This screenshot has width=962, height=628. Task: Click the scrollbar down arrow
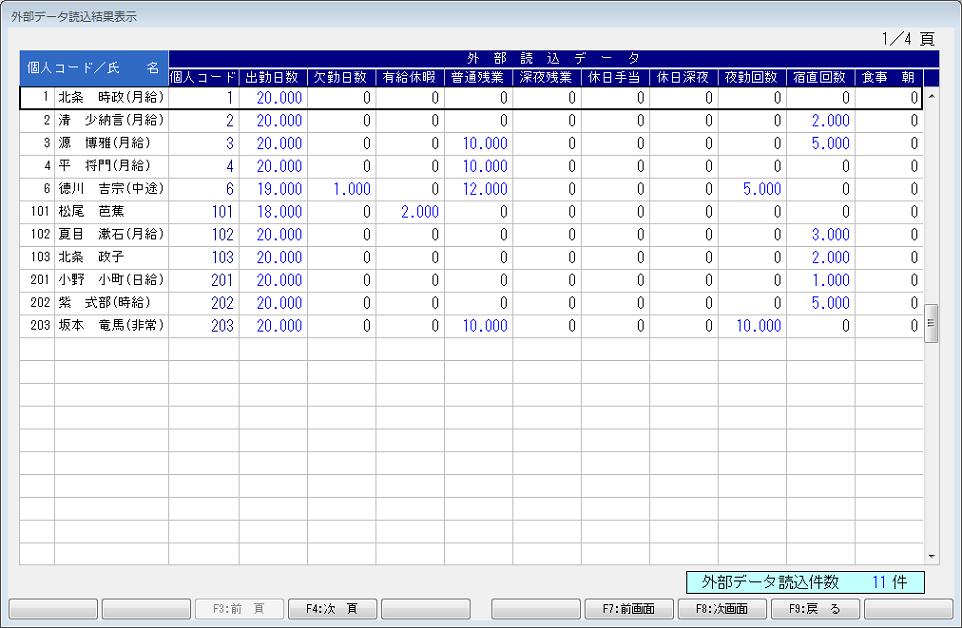click(932, 556)
